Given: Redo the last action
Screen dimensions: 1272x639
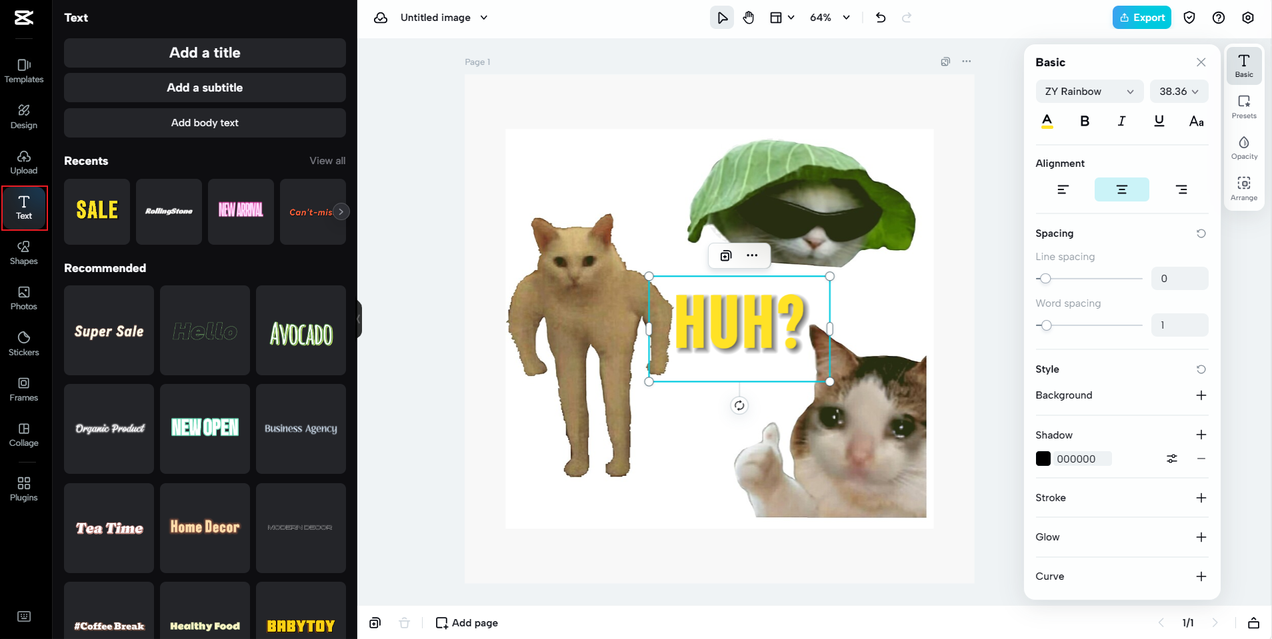Looking at the screenshot, I should tap(907, 18).
